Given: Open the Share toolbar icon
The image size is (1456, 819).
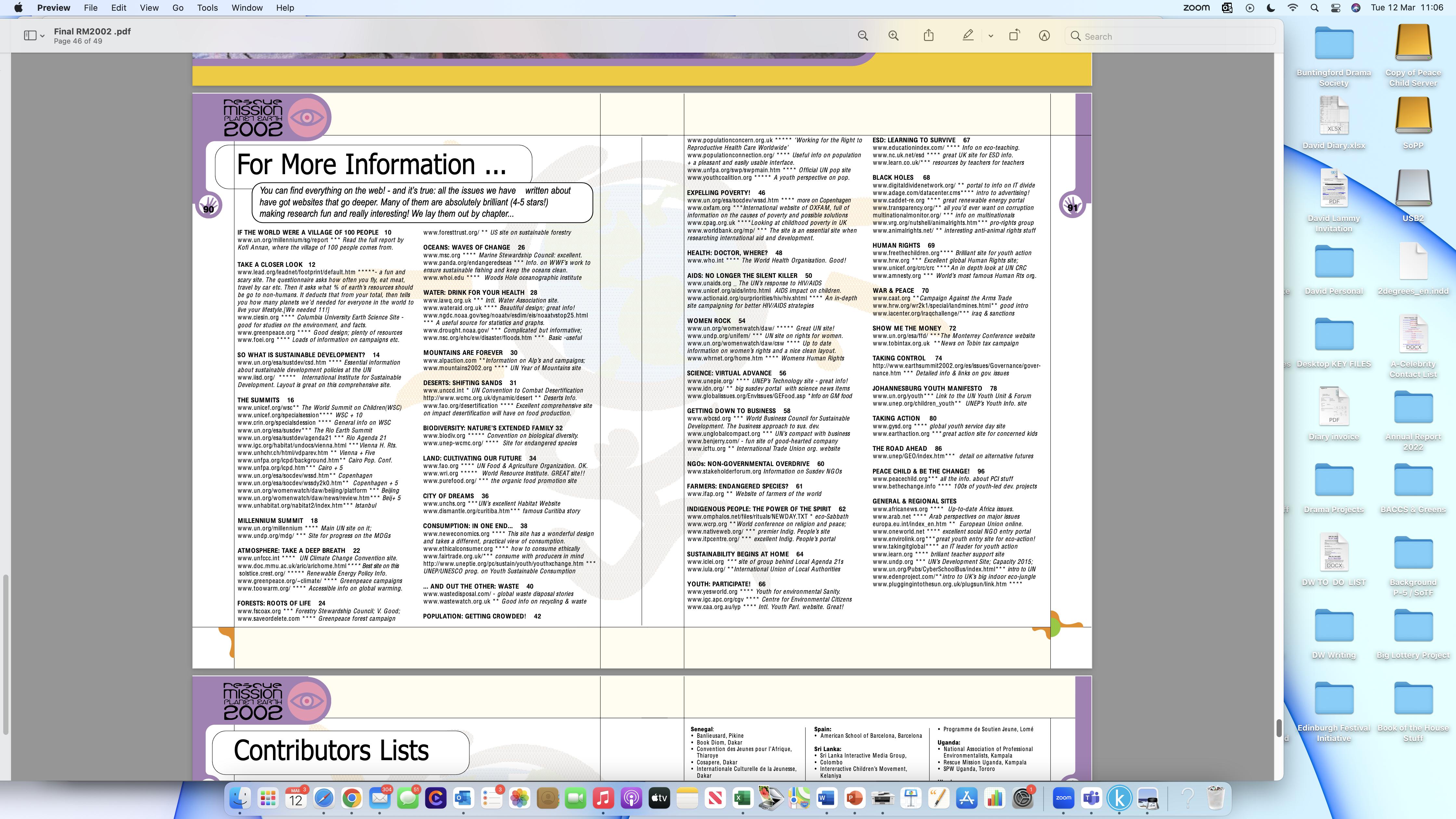Looking at the screenshot, I should [928, 36].
